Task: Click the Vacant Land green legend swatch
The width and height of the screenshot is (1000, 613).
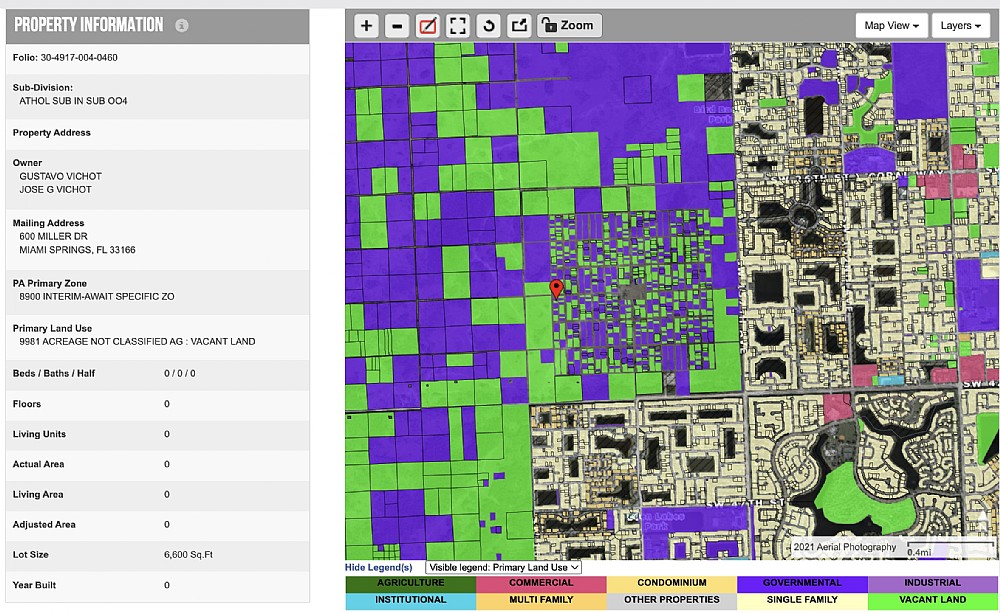Action: tap(933, 600)
